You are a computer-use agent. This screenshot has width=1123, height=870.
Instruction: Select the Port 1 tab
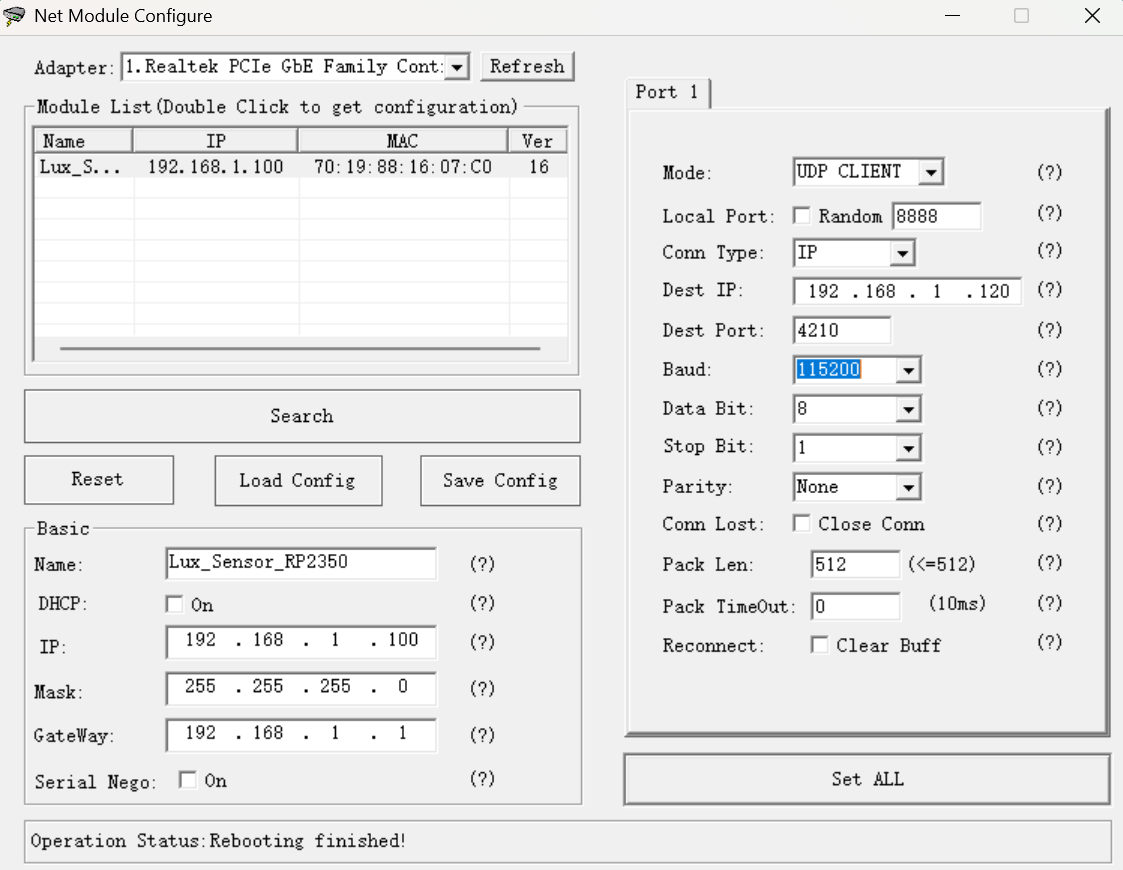[667, 92]
